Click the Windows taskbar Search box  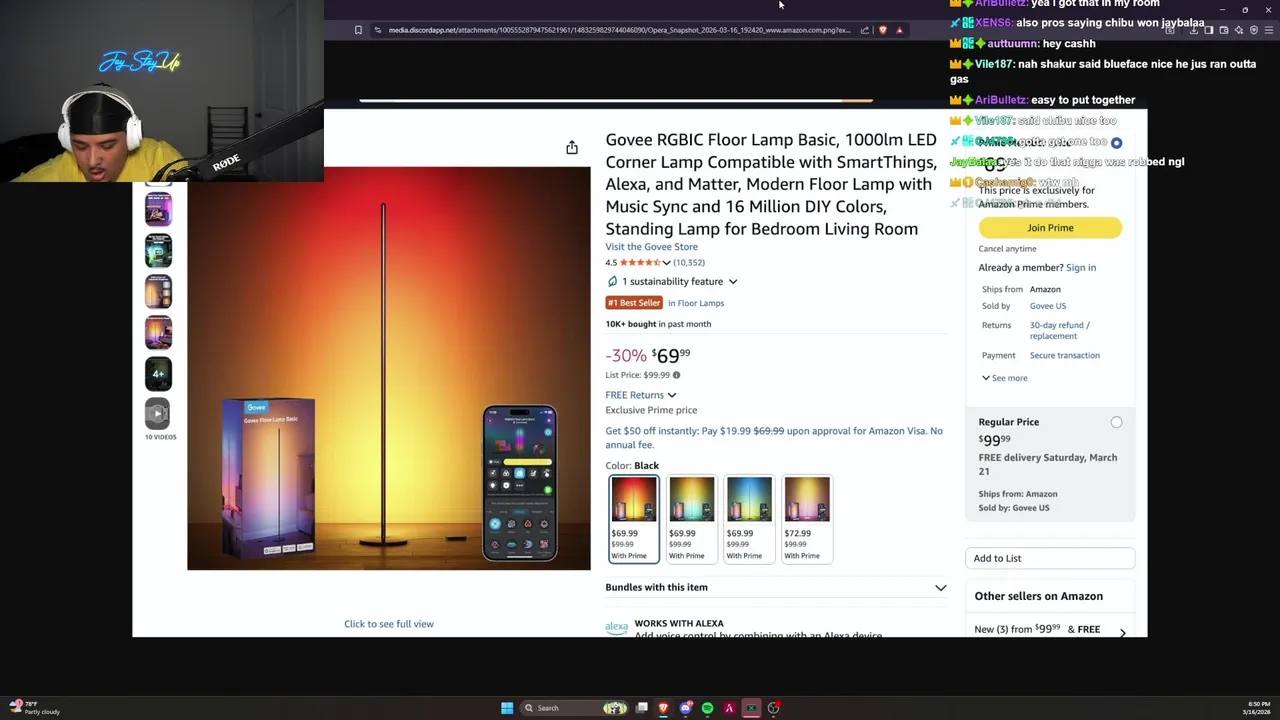[x=572, y=708]
